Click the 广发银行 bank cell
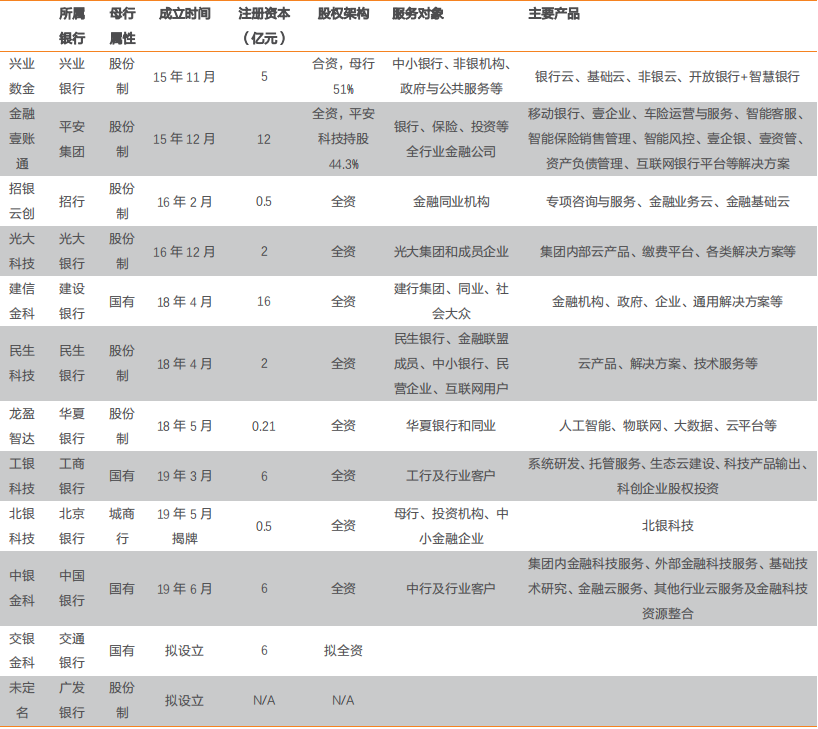The height and width of the screenshot is (729, 818). 72,700
